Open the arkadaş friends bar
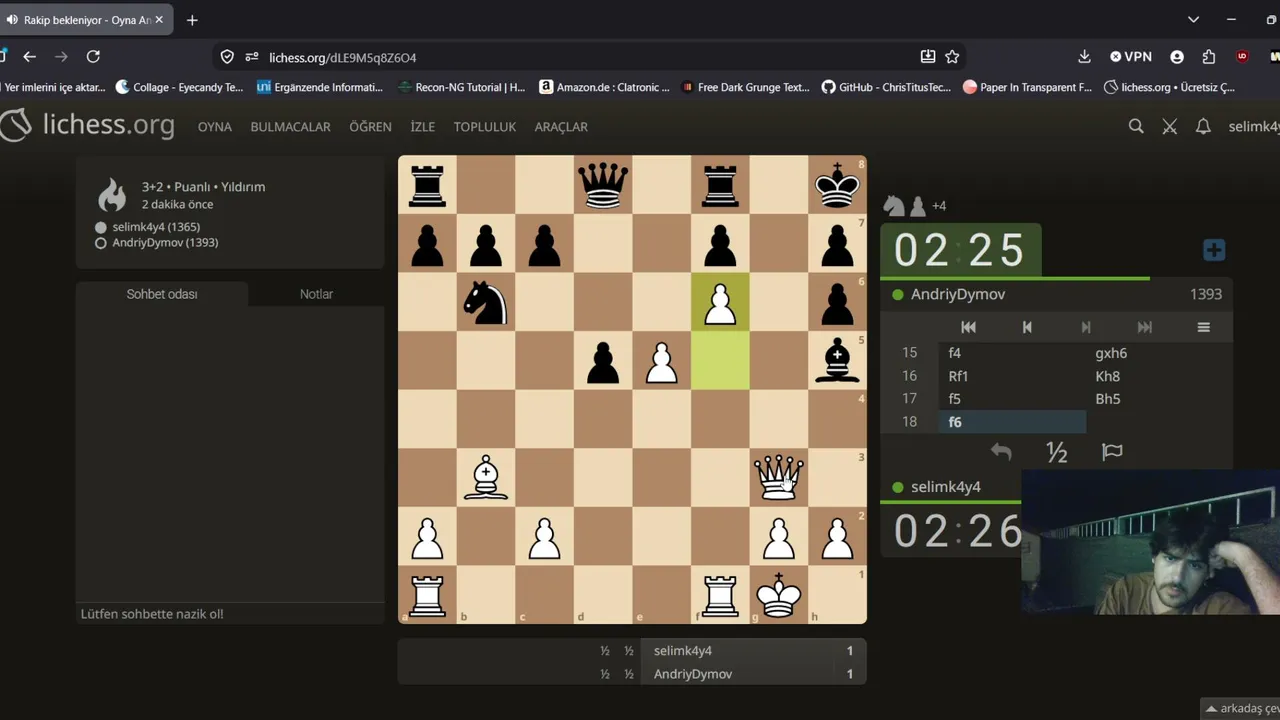The image size is (1280, 720). (1241, 709)
